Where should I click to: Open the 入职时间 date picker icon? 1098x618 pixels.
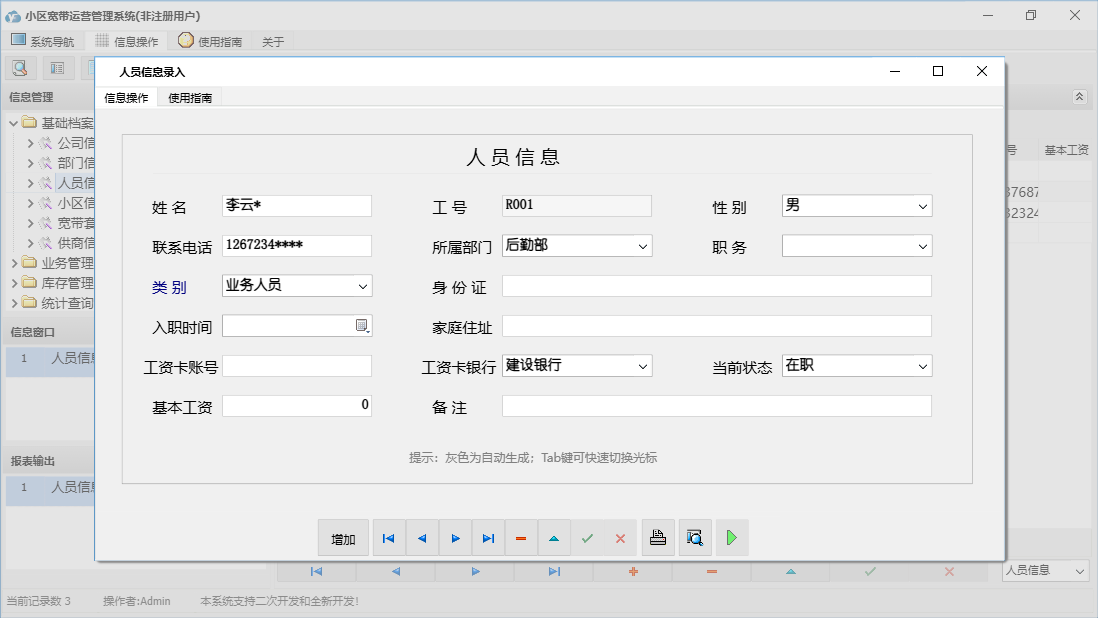coord(361,326)
